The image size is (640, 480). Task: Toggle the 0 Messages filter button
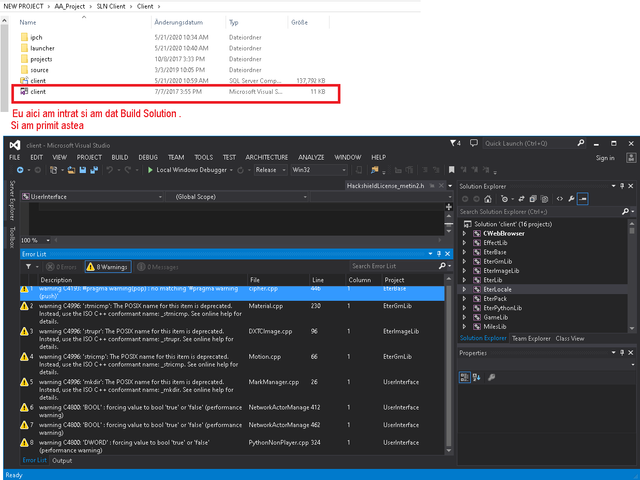point(158,267)
